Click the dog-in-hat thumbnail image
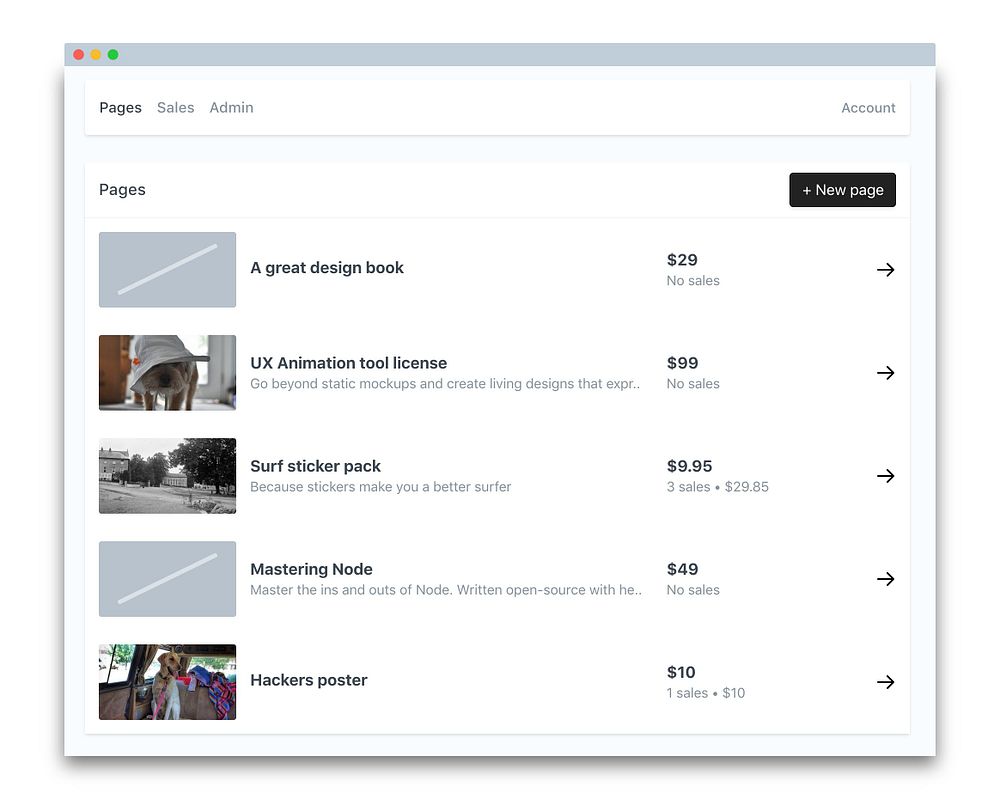 click(x=167, y=372)
